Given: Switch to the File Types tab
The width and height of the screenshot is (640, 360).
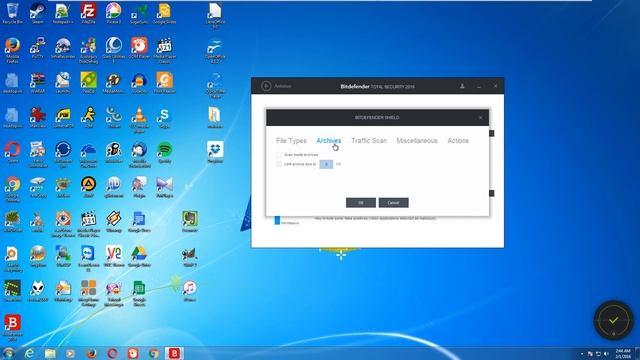Looking at the screenshot, I should point(291,140).
